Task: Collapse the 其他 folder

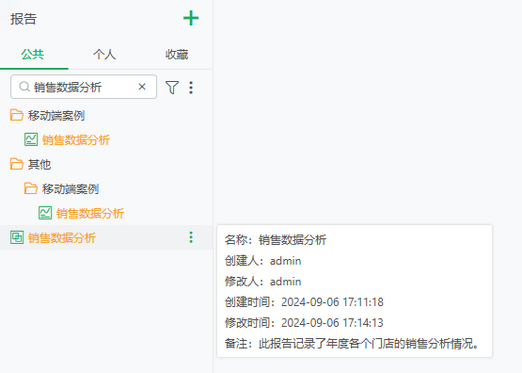Action: 16,164
